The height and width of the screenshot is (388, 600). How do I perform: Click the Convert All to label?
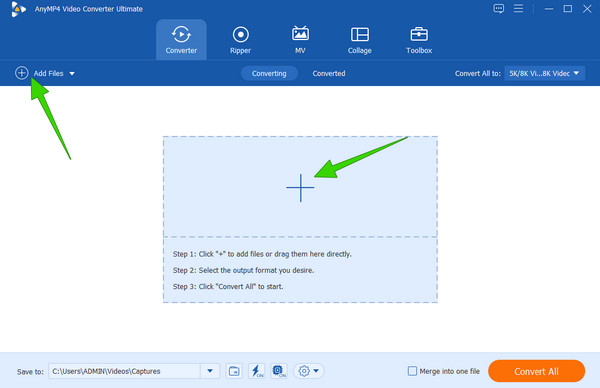[x=478, y=73]
